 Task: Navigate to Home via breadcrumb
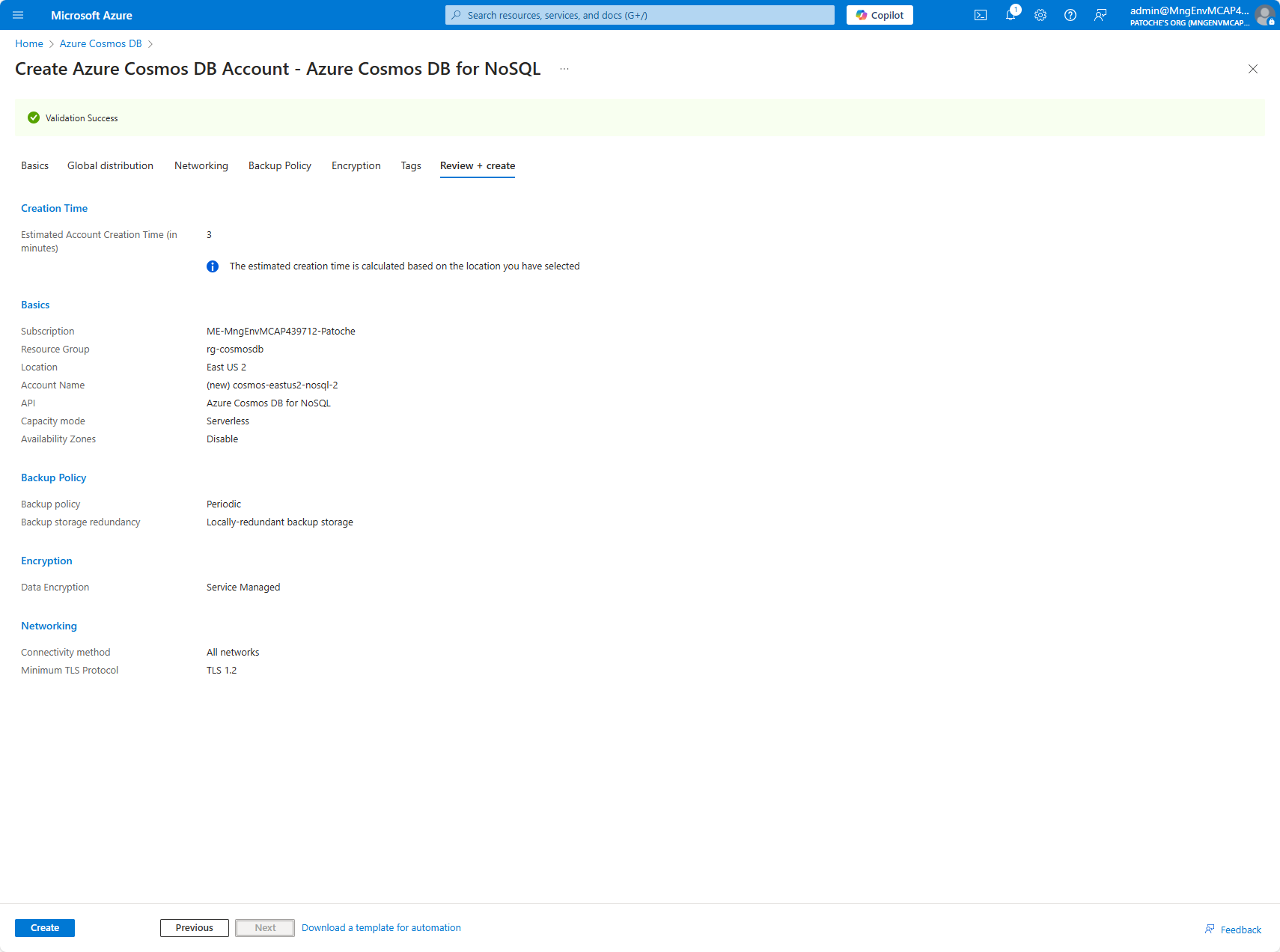(28, 43)
